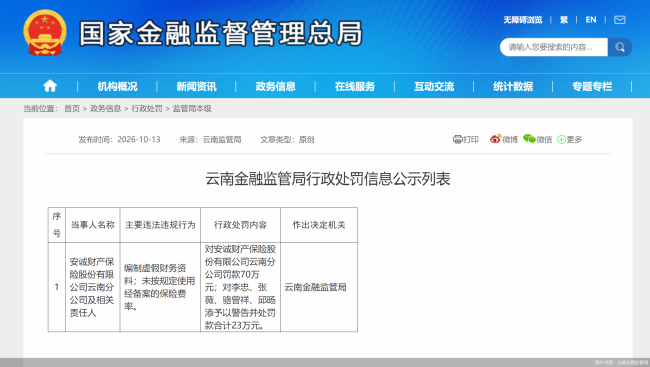This screenshot has height=367, width=650.
Task: Open the 统计数据 menu
Action: 513,86
